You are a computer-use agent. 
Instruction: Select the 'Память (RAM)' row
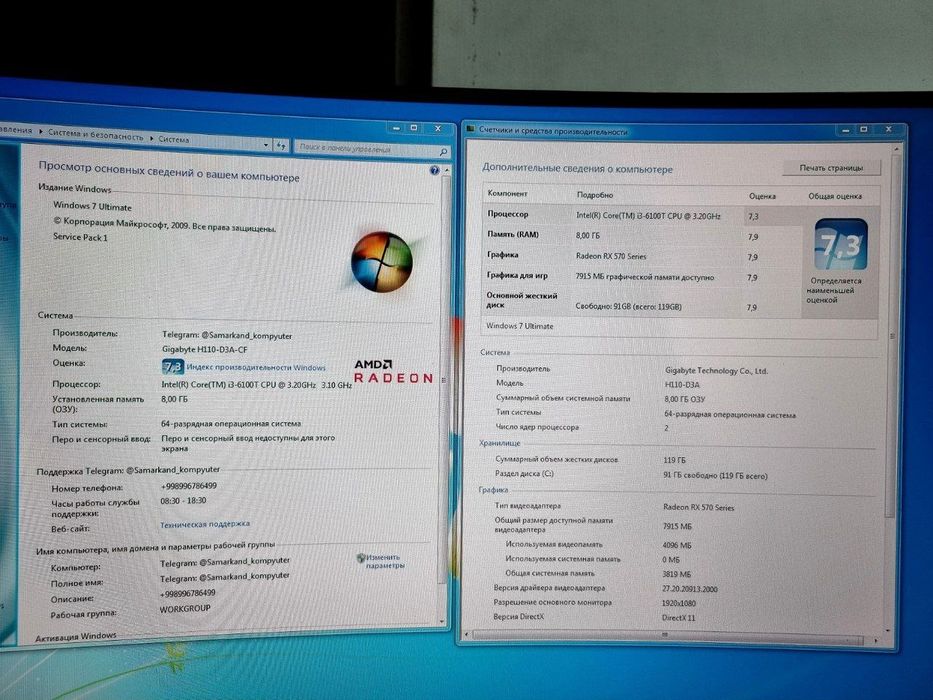[x=641, y=236]
